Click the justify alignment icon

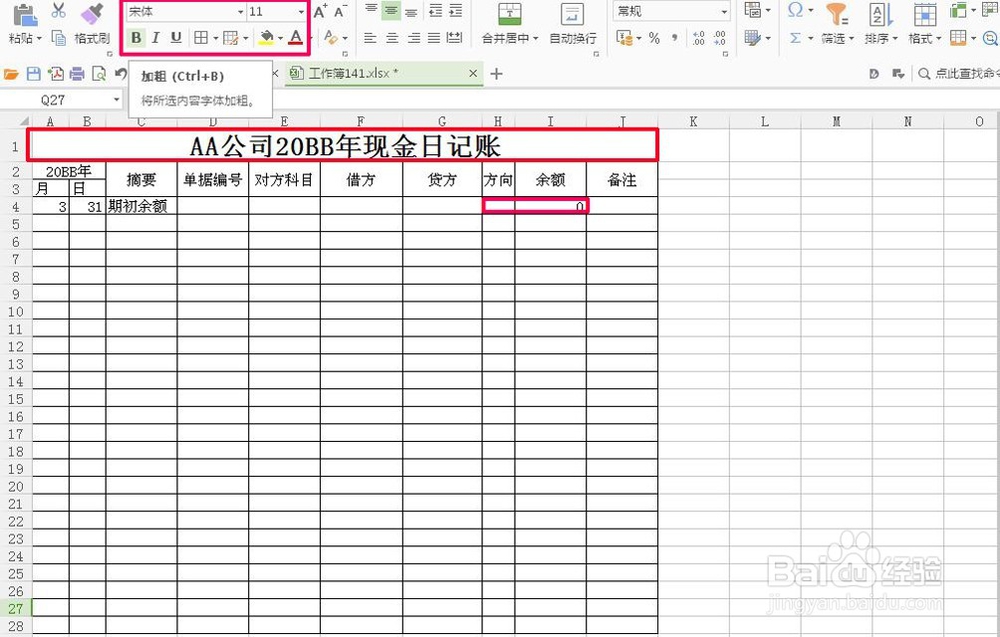[x=434, y=38]
